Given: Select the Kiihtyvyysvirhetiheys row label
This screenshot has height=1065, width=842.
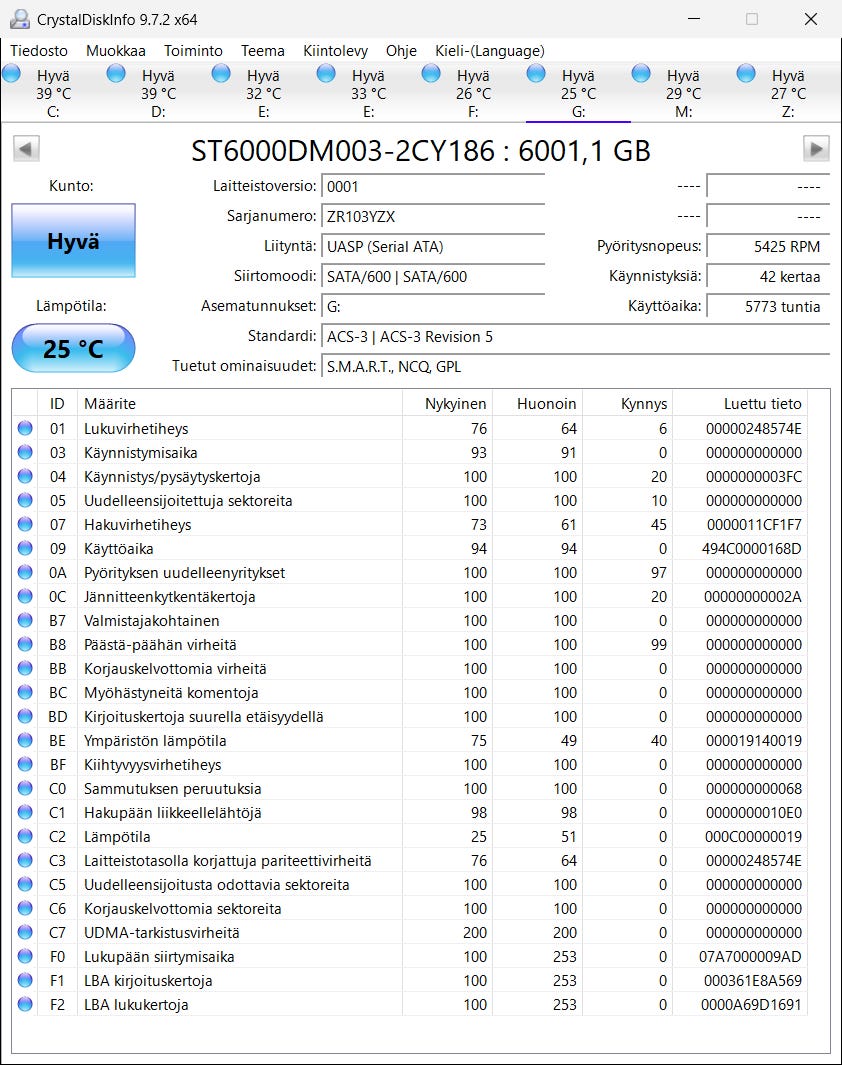Looking at the screenshot, I should [152, 765].
